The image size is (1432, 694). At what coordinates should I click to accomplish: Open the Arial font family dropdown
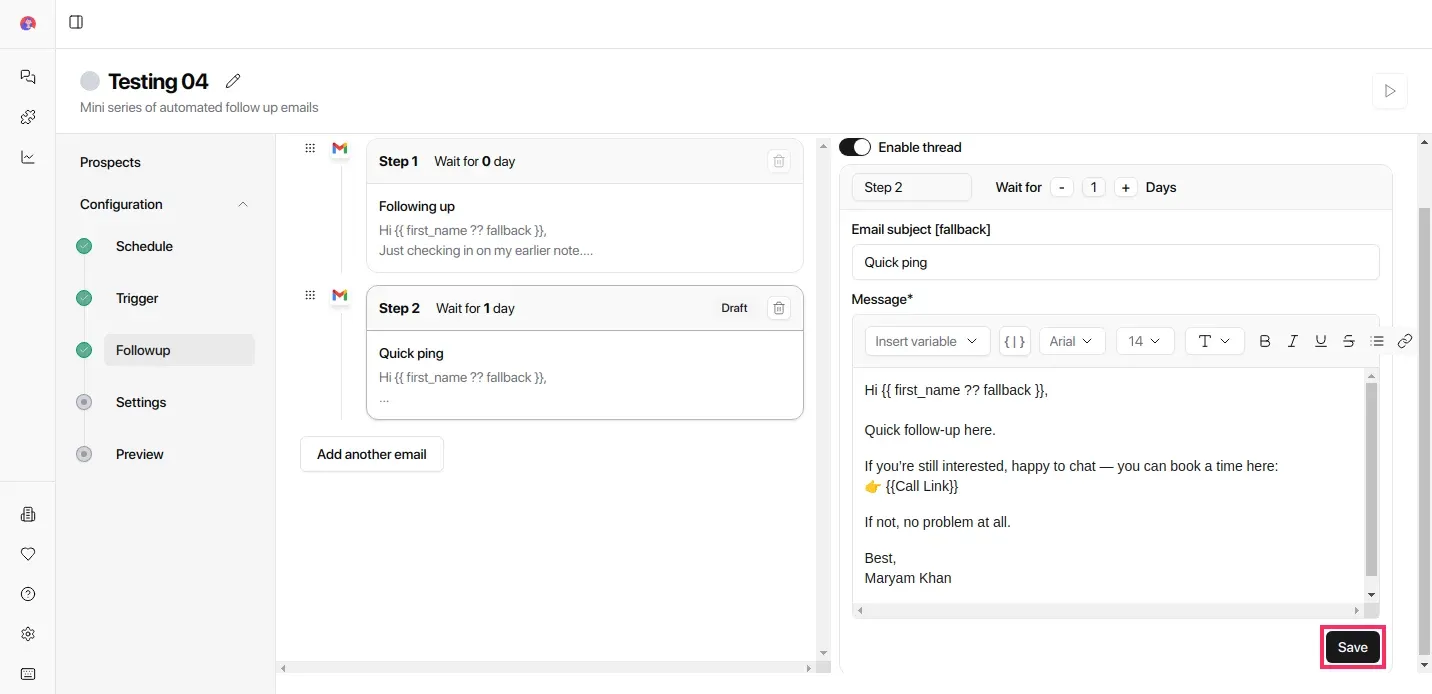1071,341
